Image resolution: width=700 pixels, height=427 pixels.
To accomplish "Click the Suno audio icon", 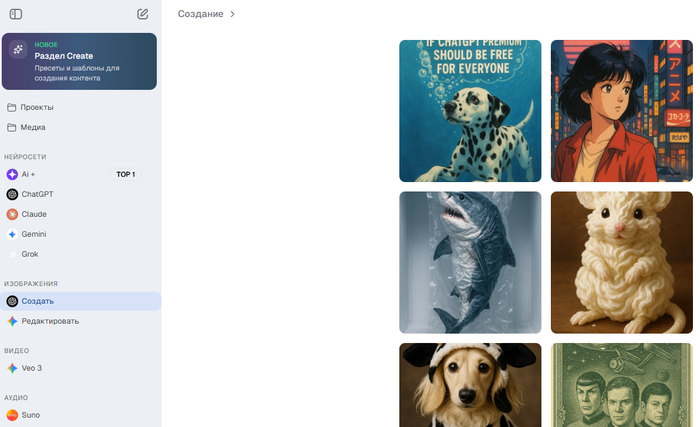I will (12, 414).
